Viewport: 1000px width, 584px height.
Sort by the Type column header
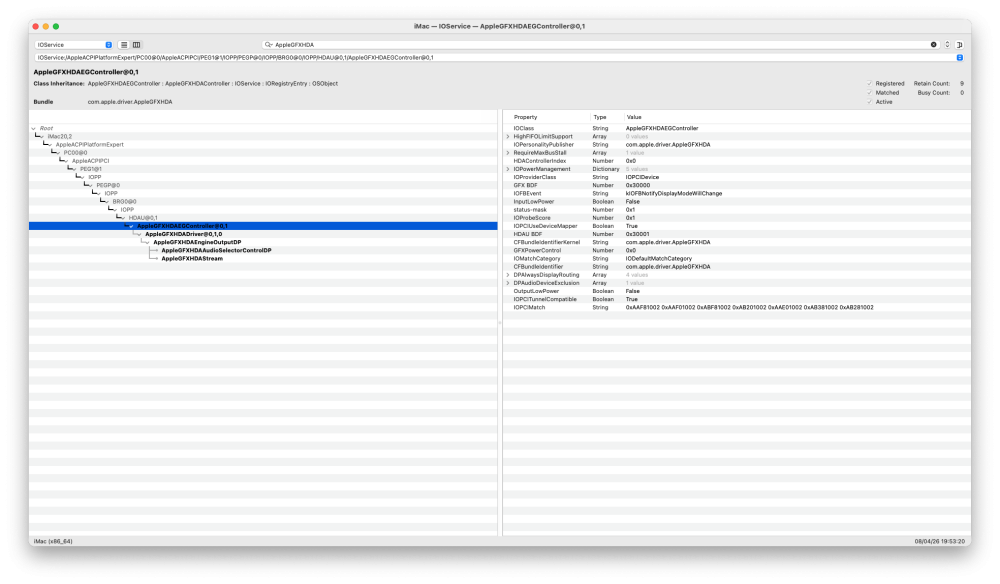(607, 117)
